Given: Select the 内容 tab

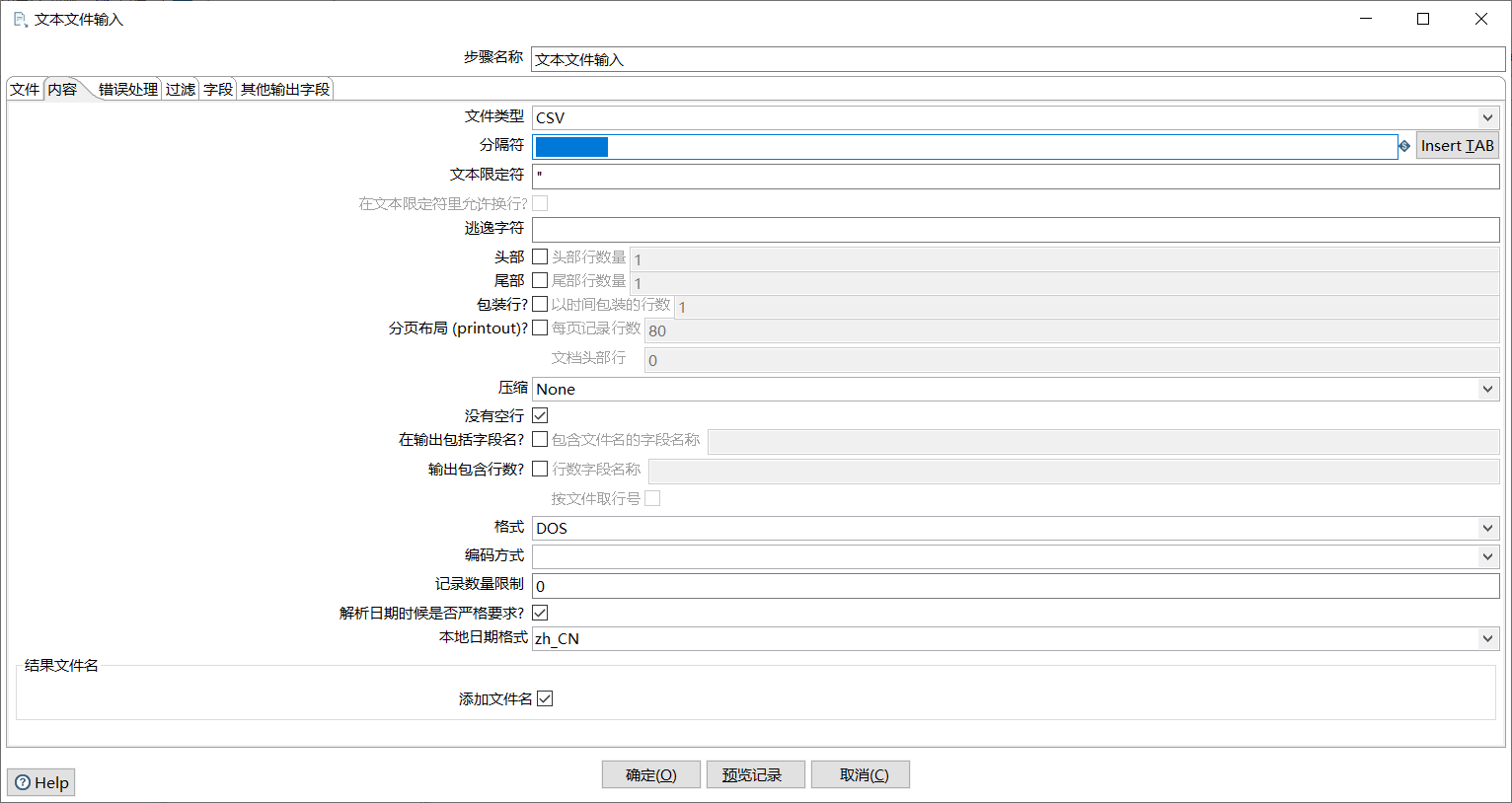Looking at the screenshot, I should click(x=62, y=89).
